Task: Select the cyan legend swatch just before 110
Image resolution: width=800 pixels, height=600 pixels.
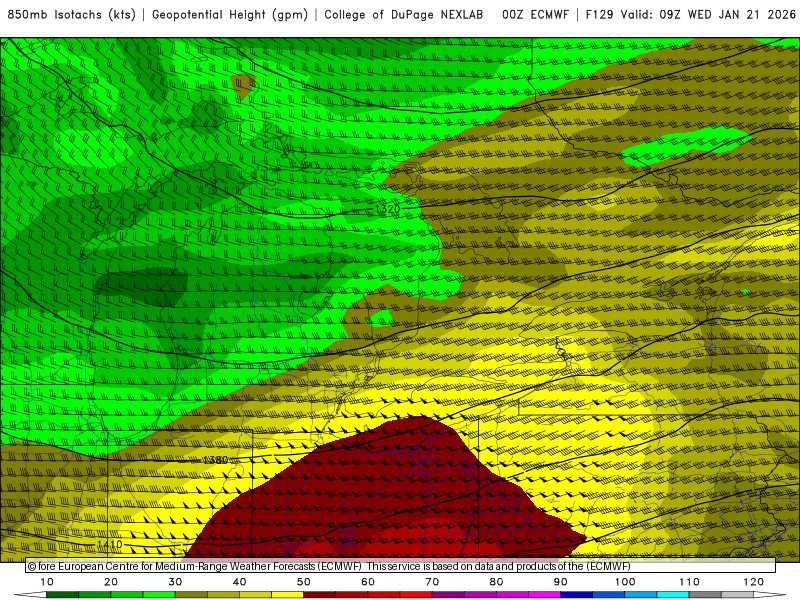Action: tap(673, 595)
